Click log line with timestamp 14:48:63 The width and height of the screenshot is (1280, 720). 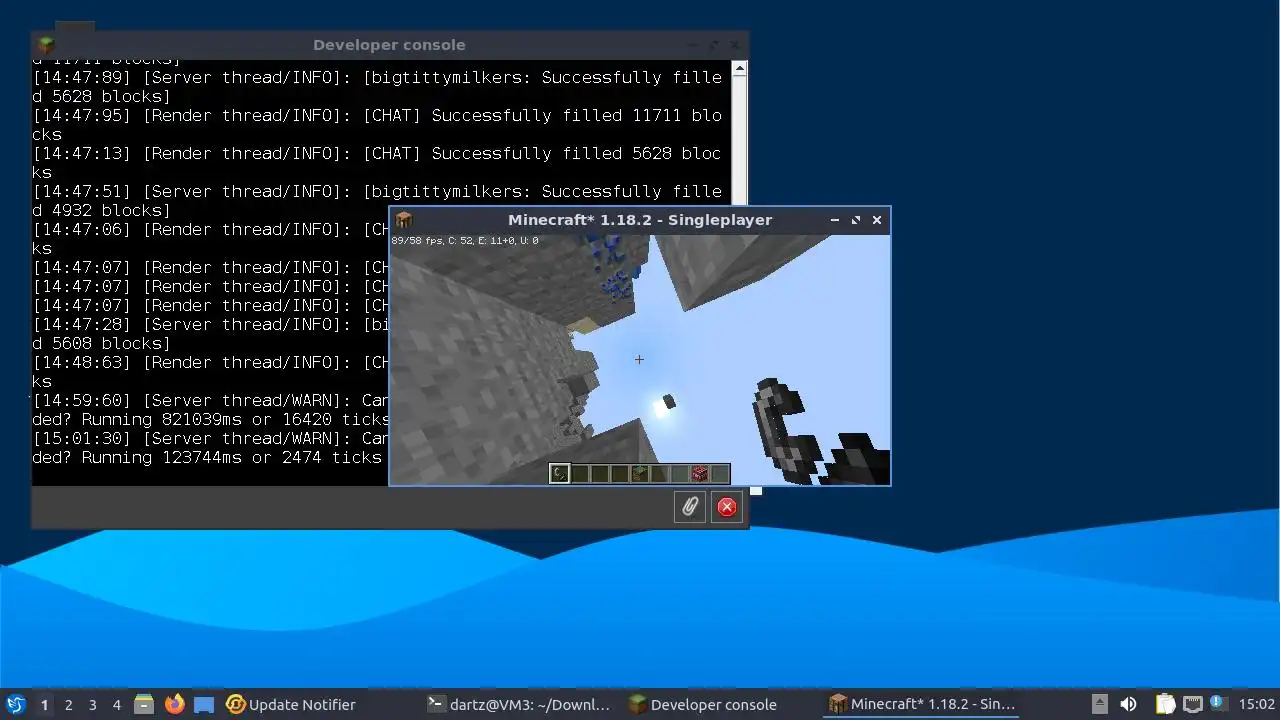point(210,372)
